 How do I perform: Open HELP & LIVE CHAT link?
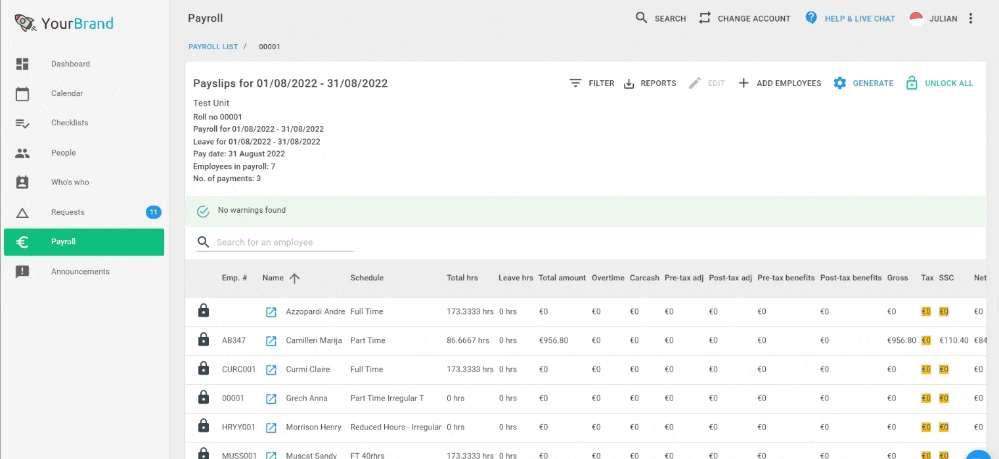click(859, 19)
